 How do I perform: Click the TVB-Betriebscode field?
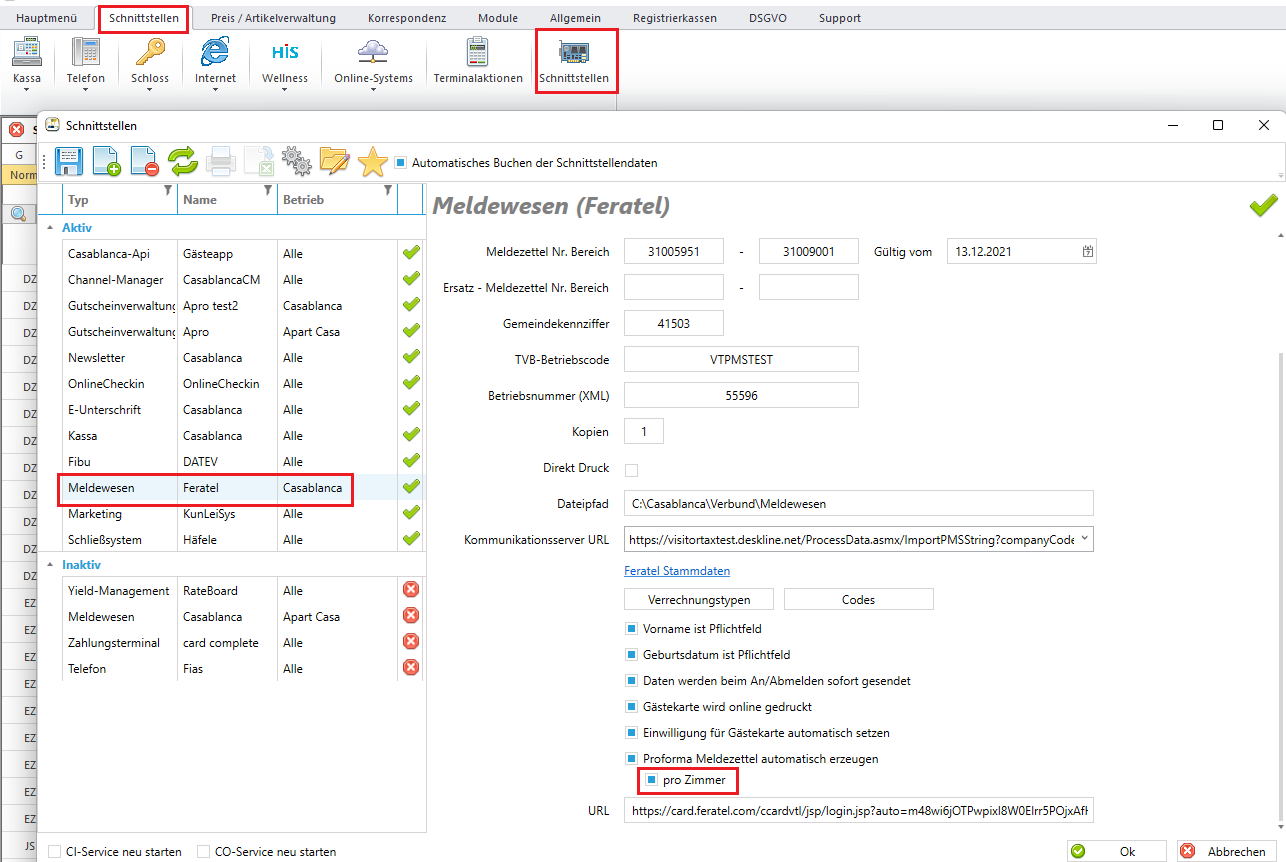click(741, 359)
